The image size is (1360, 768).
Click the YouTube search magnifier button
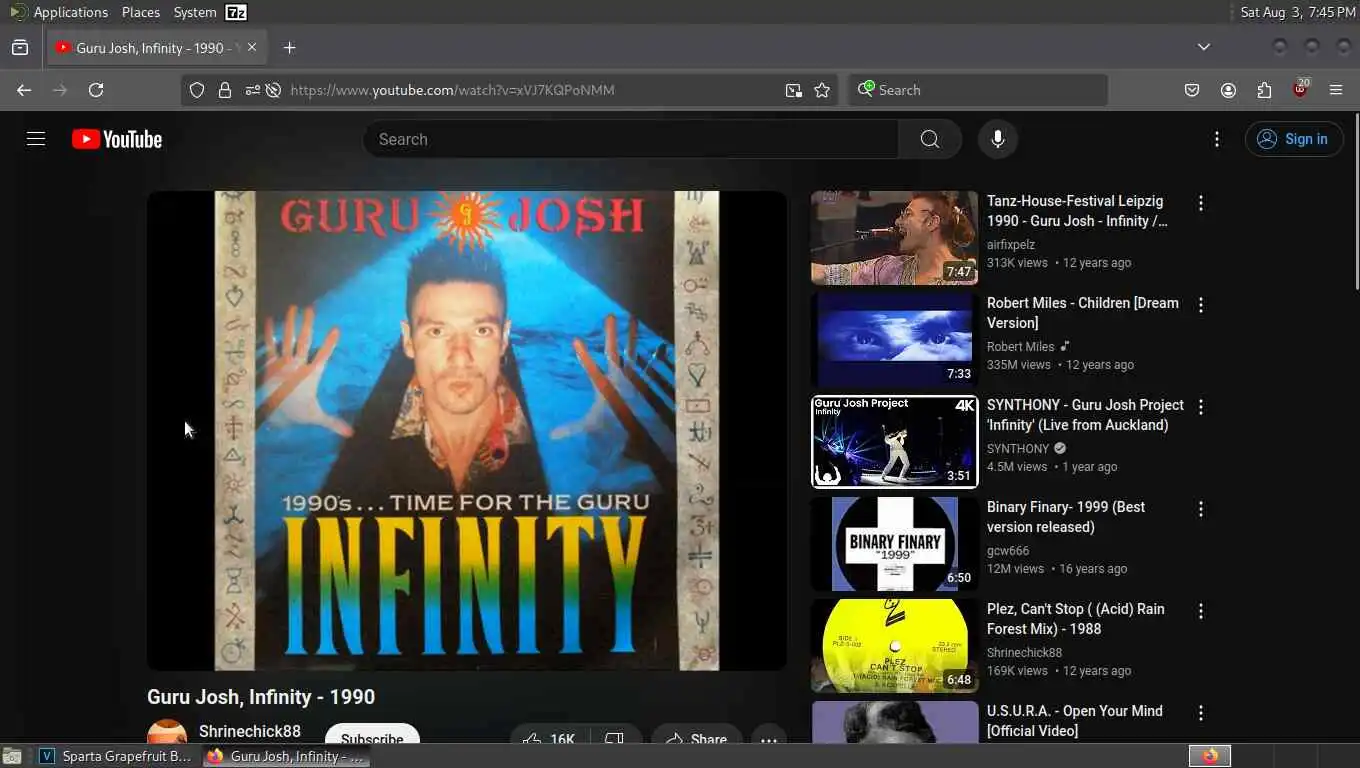point(930,139)
